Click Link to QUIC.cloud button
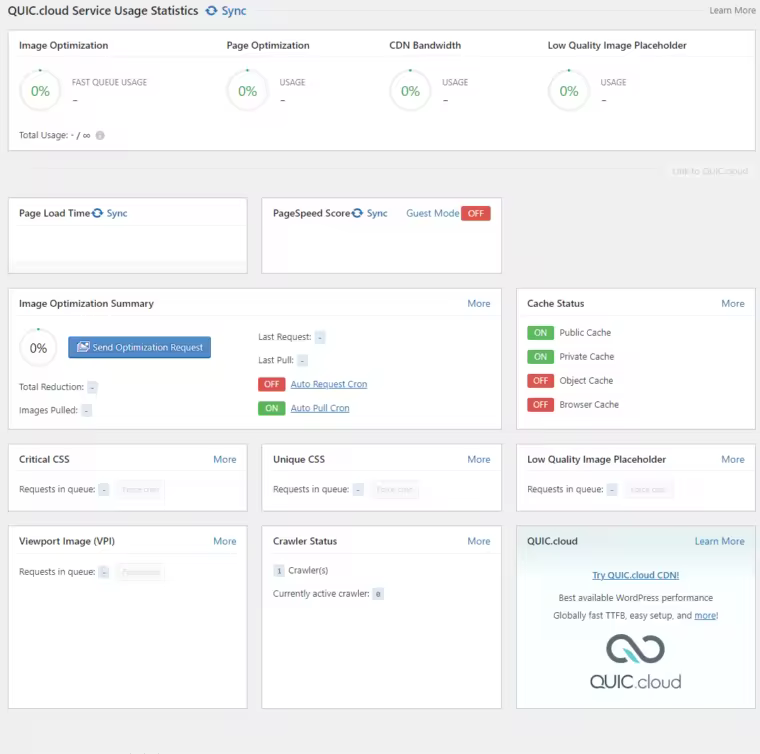Screen dimensions: 760x754 [710, 171]
